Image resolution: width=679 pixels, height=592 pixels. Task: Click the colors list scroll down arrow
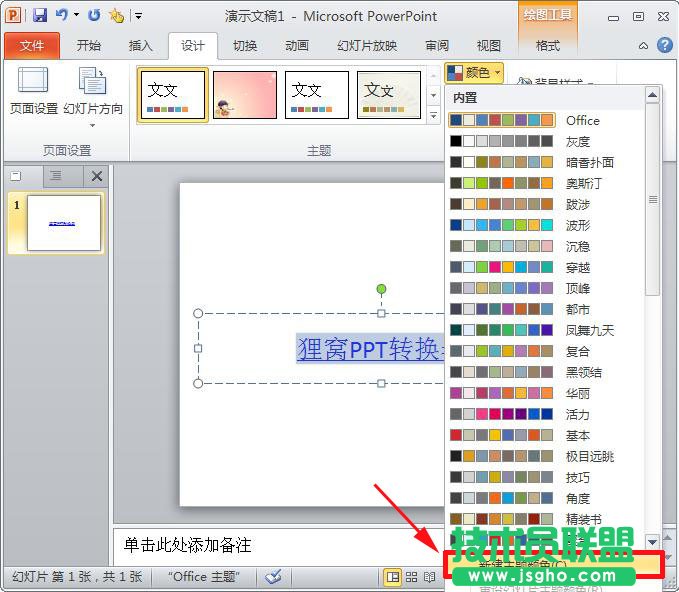tap(653, 541)
